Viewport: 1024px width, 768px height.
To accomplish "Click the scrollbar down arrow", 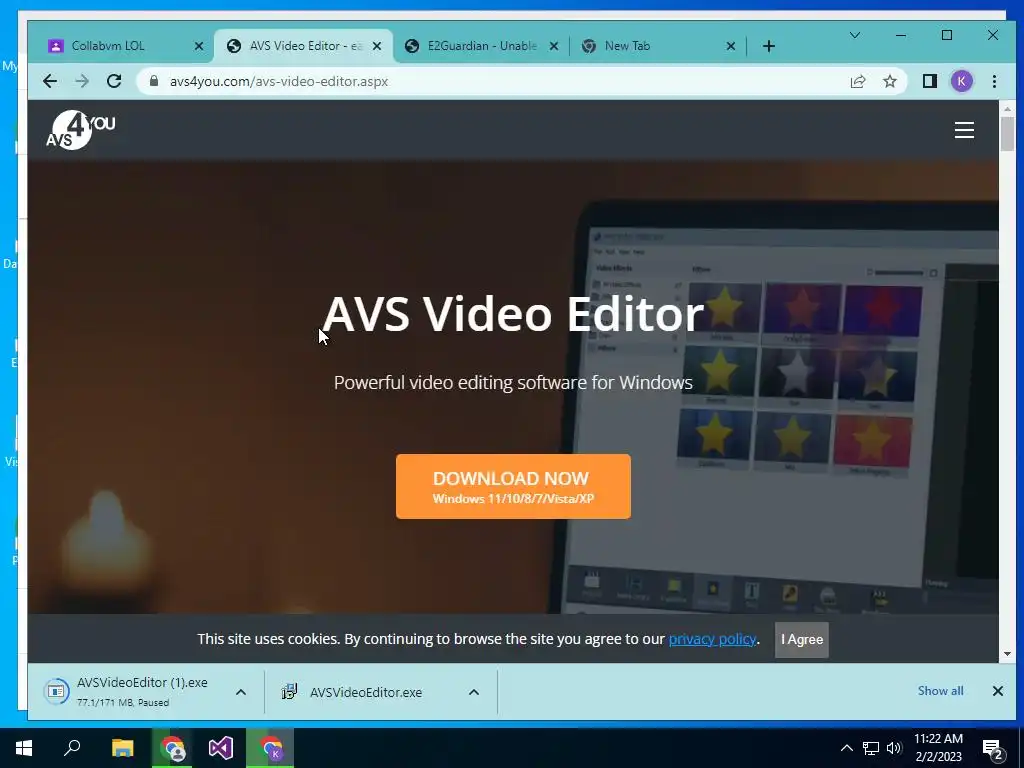I will (x=1007, y=654).
